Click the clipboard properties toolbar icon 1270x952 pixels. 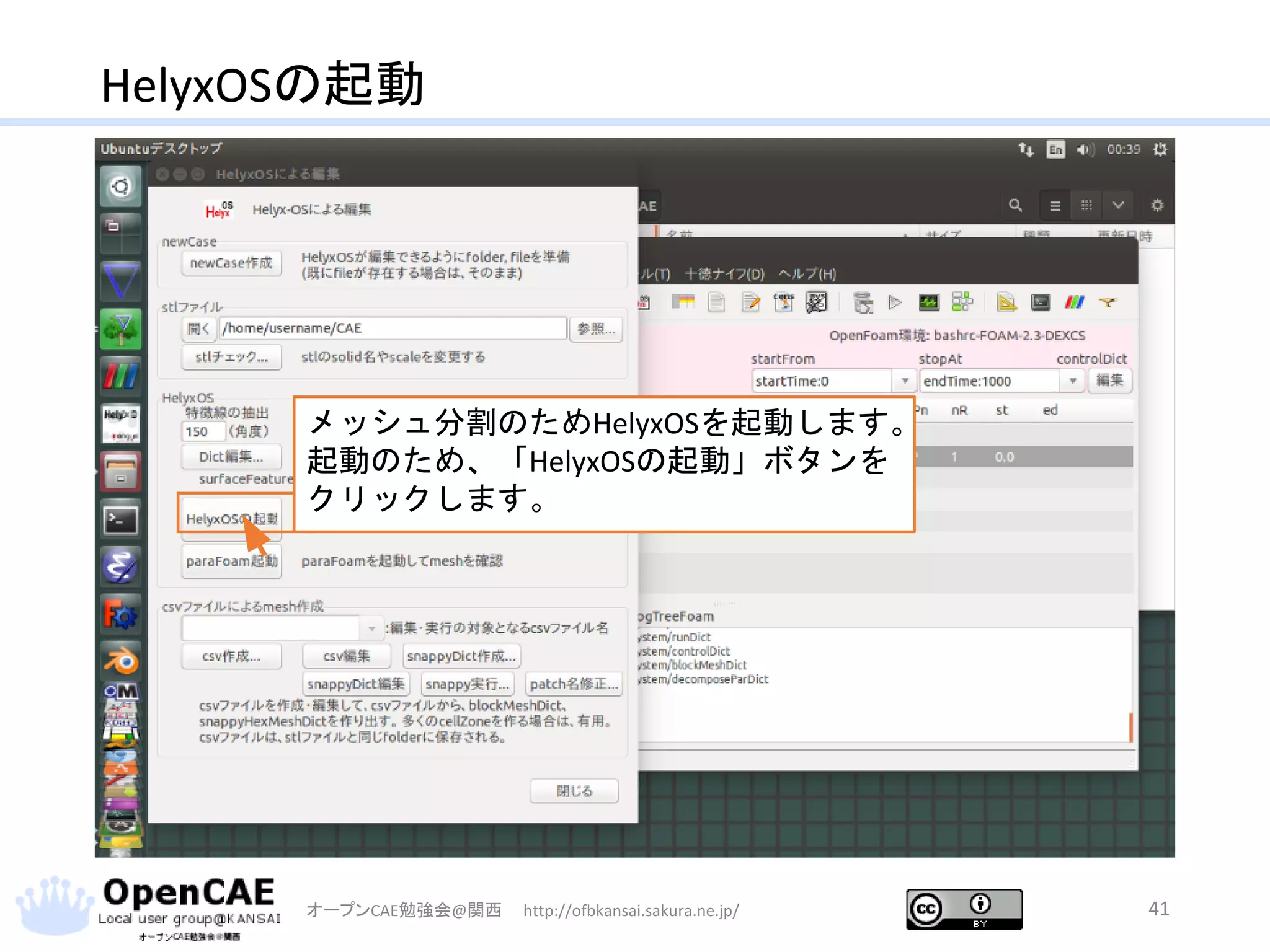pyautogui.click(x=783, y=302)
